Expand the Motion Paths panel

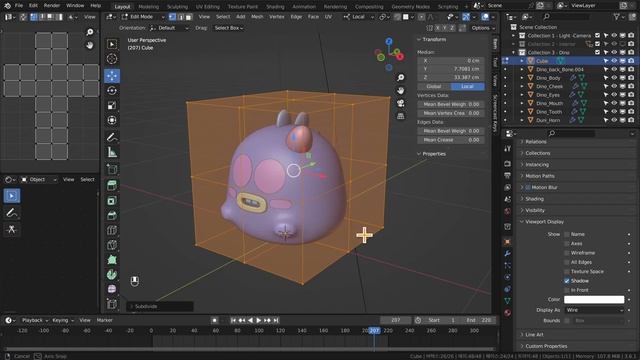point(540,176)
